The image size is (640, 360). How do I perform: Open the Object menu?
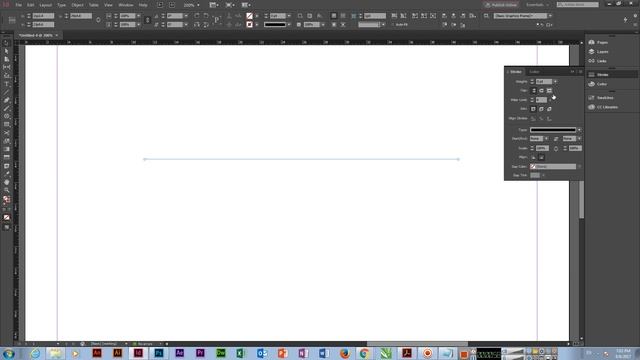(x=77, y=5)
